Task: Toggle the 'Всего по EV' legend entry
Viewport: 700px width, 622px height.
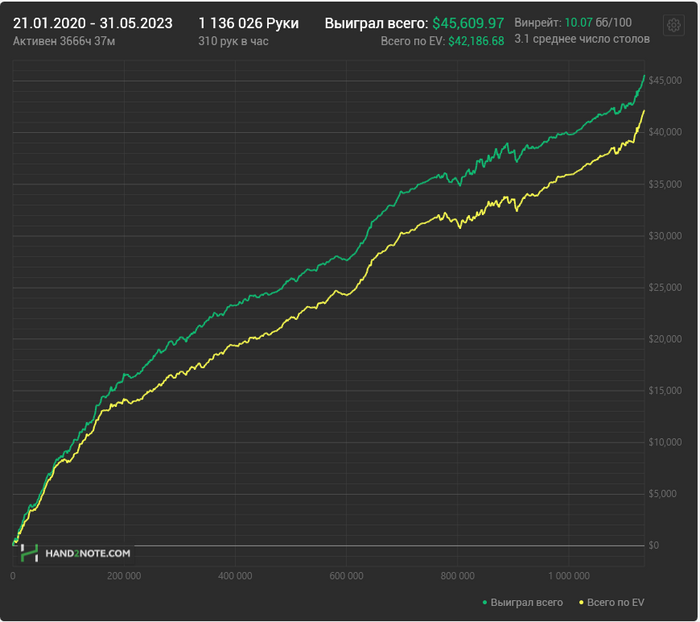Action: click(x=611, y=602)
